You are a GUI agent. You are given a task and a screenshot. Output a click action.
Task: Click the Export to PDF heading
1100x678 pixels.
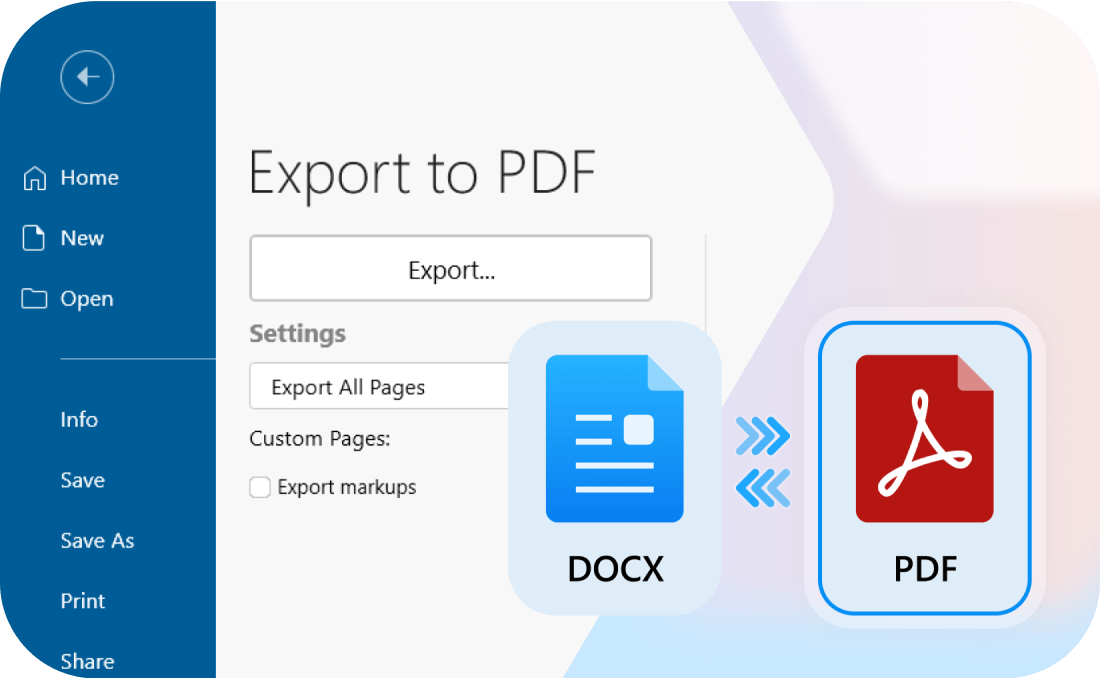(x=422, y=172)
